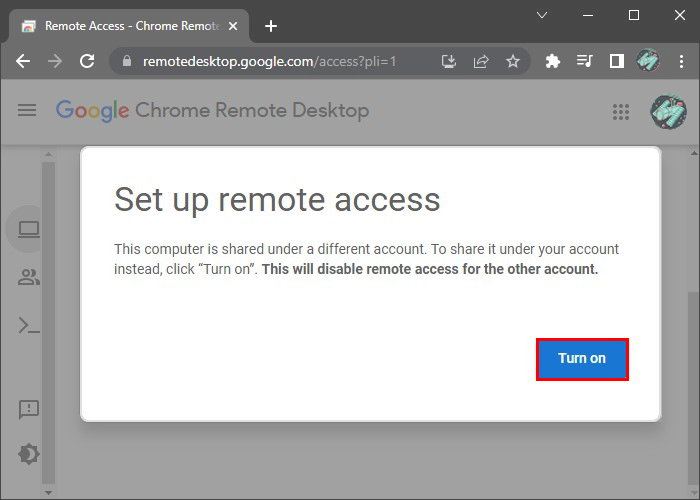Viewport: 700px width, 500px height.
Task: Click the address bar URL field
Action: [x=280, y=61]
